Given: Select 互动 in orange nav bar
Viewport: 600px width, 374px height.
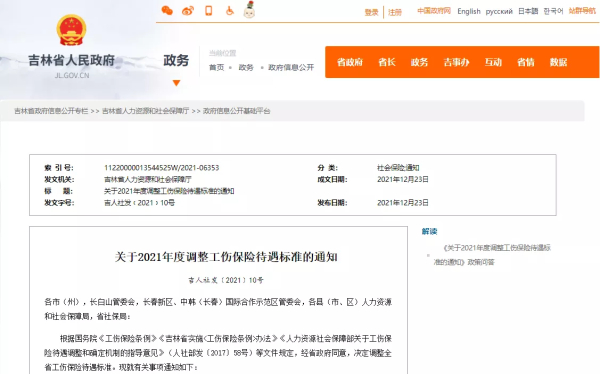Looking at the screenshot, I should pyautogui.click(x=493, y=62).
